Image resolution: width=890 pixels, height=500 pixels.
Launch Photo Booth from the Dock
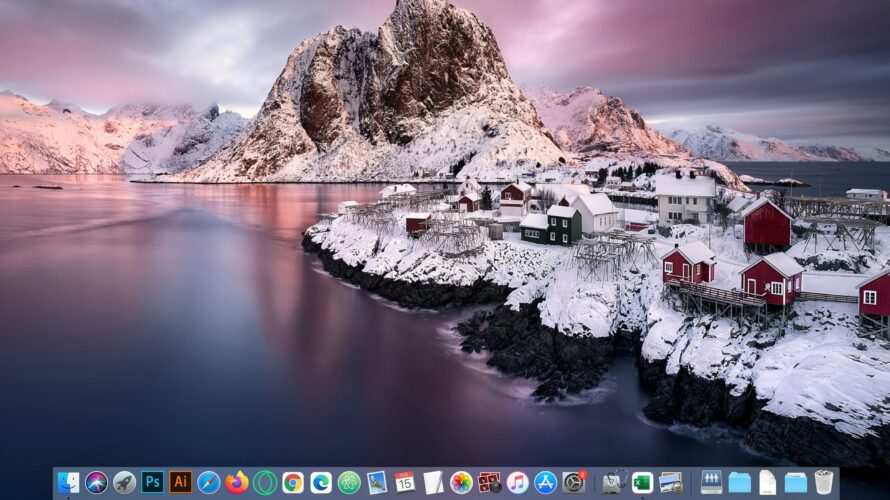pos(489,482)
